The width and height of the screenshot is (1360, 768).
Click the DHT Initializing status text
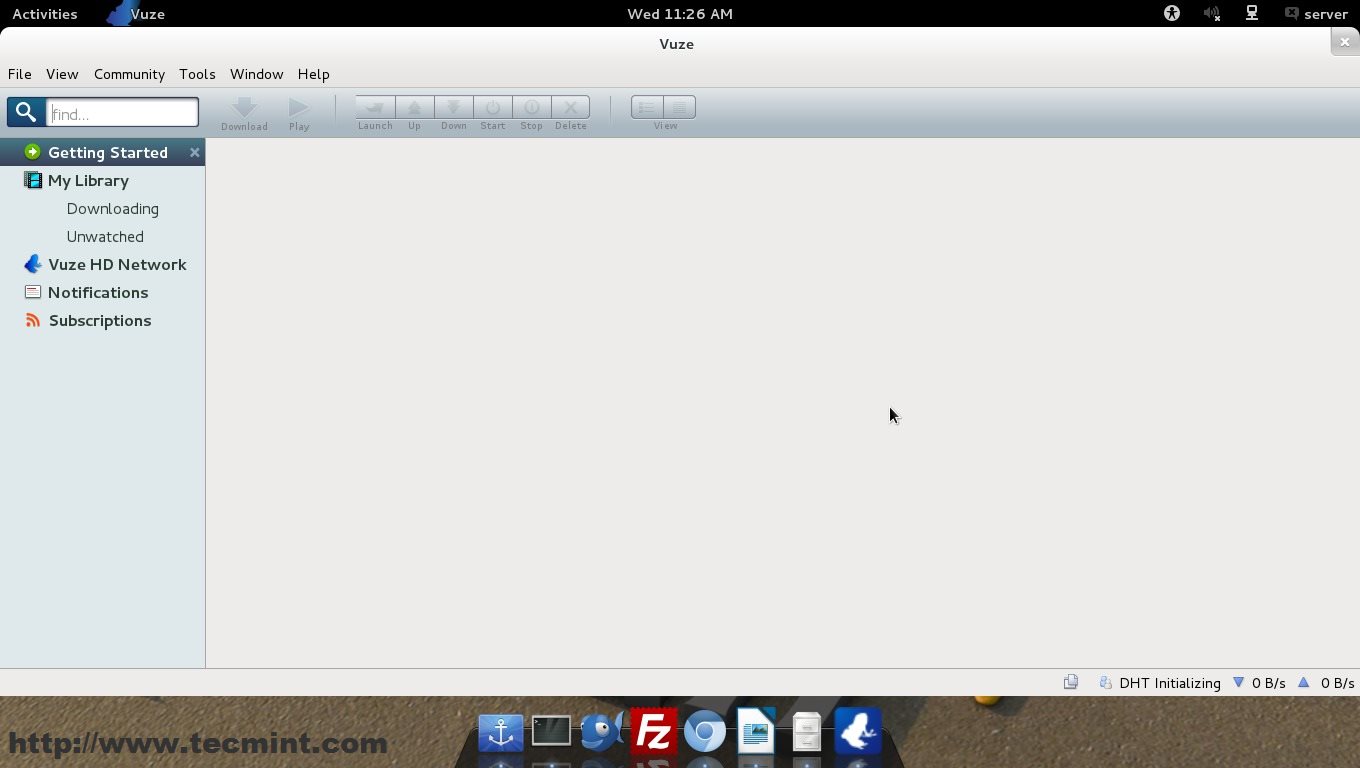click(x=1170, y=683)
